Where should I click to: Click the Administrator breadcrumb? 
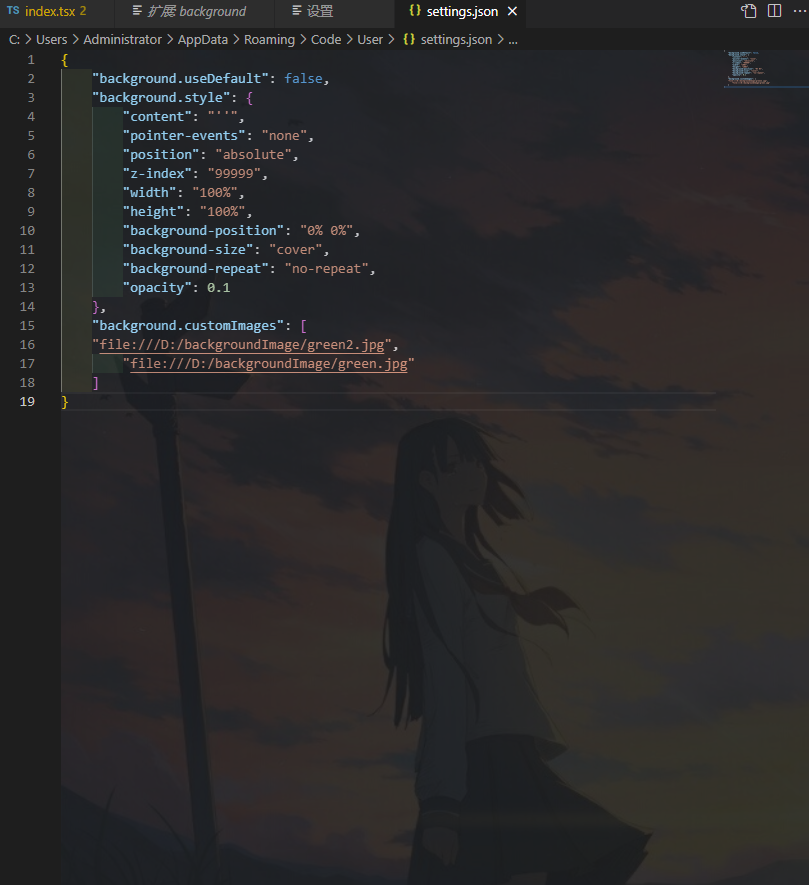pos(123,40)
